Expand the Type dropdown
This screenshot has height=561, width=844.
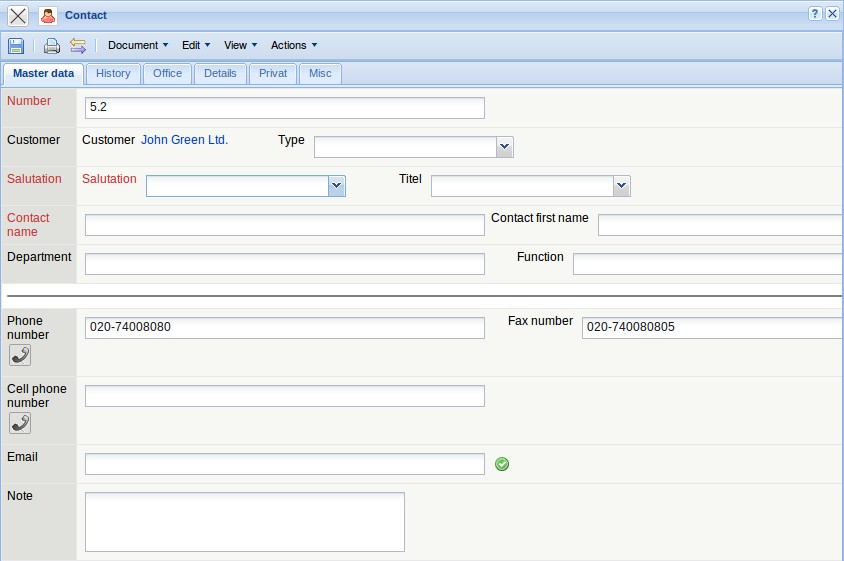tap(504, 147)
